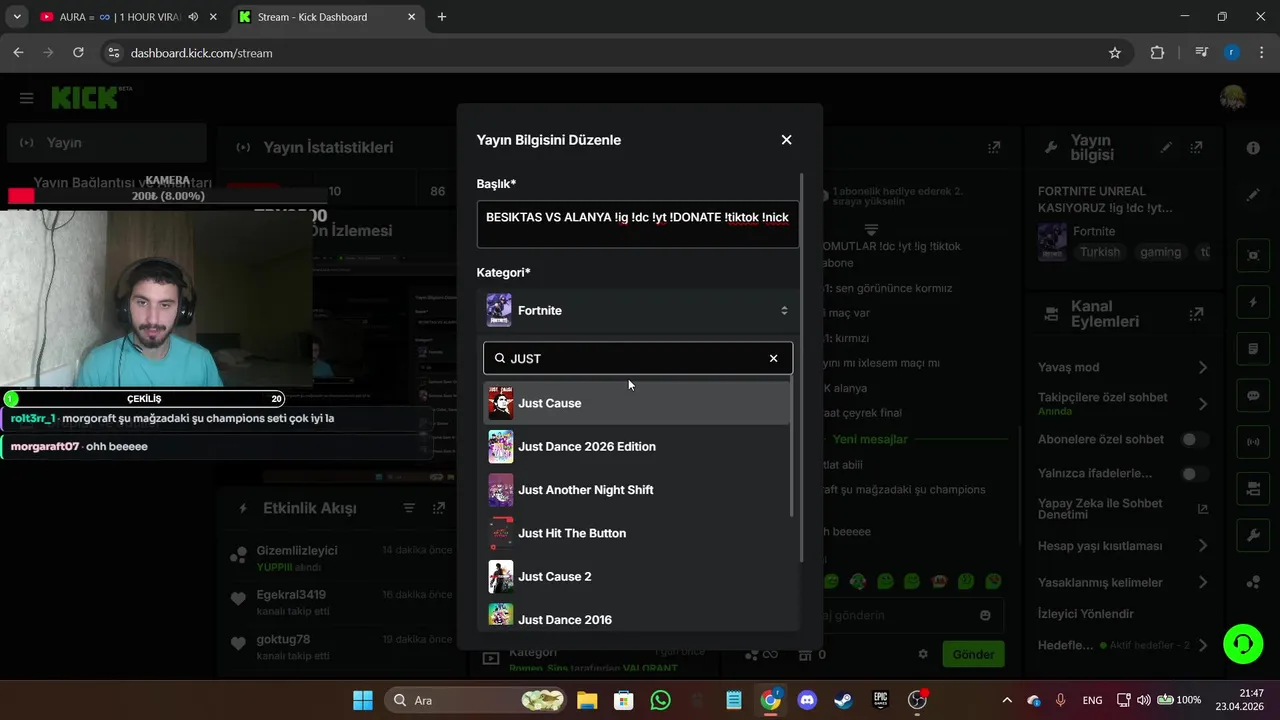Expand Hedefler row chevron
This screenshot has height=720, width=1280.
pyautogui.click(x=1203, y=646)
